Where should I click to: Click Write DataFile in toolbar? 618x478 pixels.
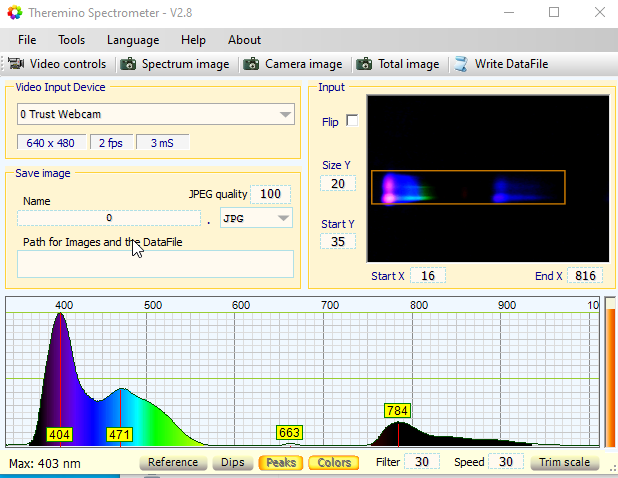click(501, 64)
